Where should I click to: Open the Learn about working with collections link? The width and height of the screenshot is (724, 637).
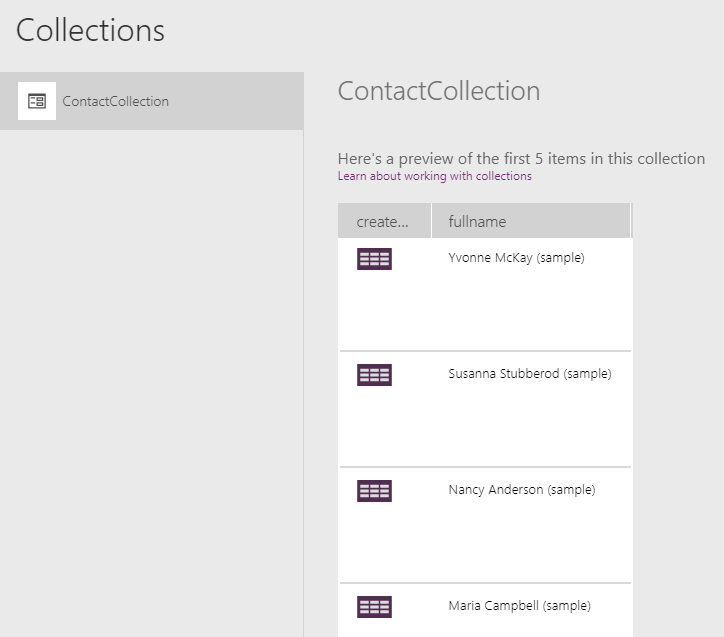coord(434,176)
